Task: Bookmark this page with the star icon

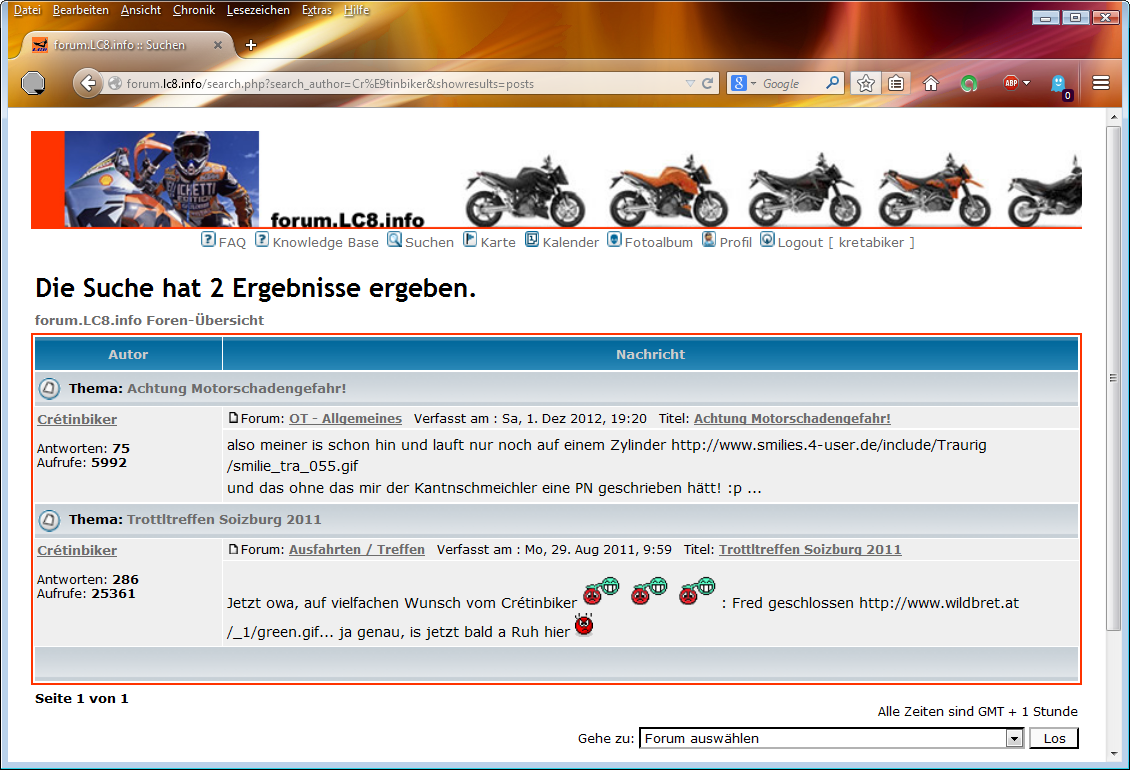Action: click(865, 84)
